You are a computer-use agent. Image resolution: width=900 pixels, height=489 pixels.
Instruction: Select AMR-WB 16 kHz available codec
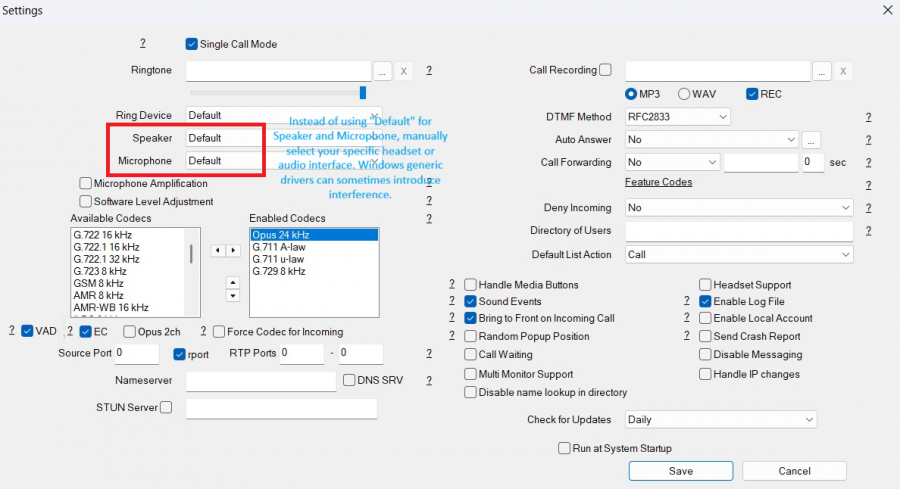pos(129,307)
